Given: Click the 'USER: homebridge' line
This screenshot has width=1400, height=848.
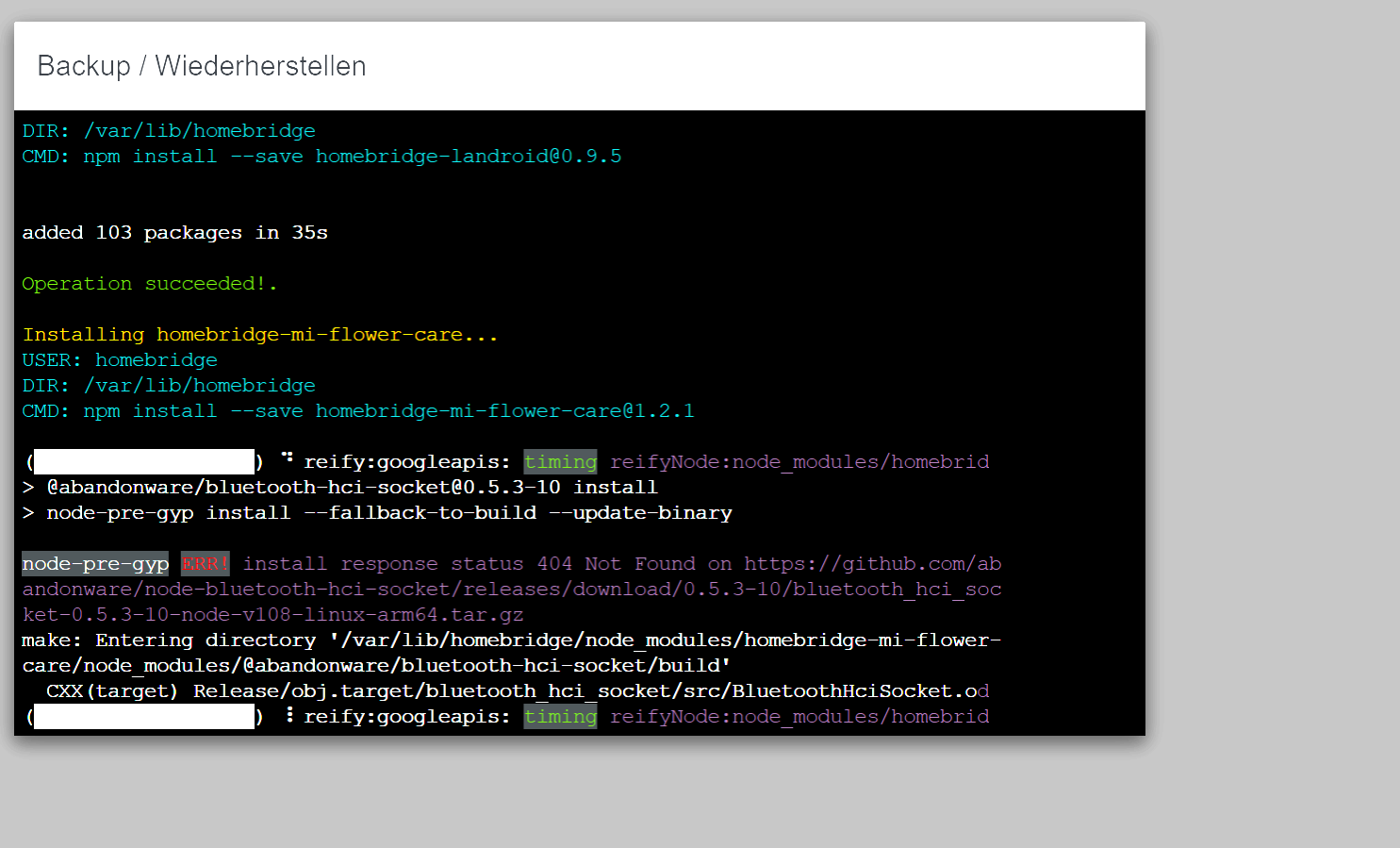Looking at the screenshot, I should point(120,360).
